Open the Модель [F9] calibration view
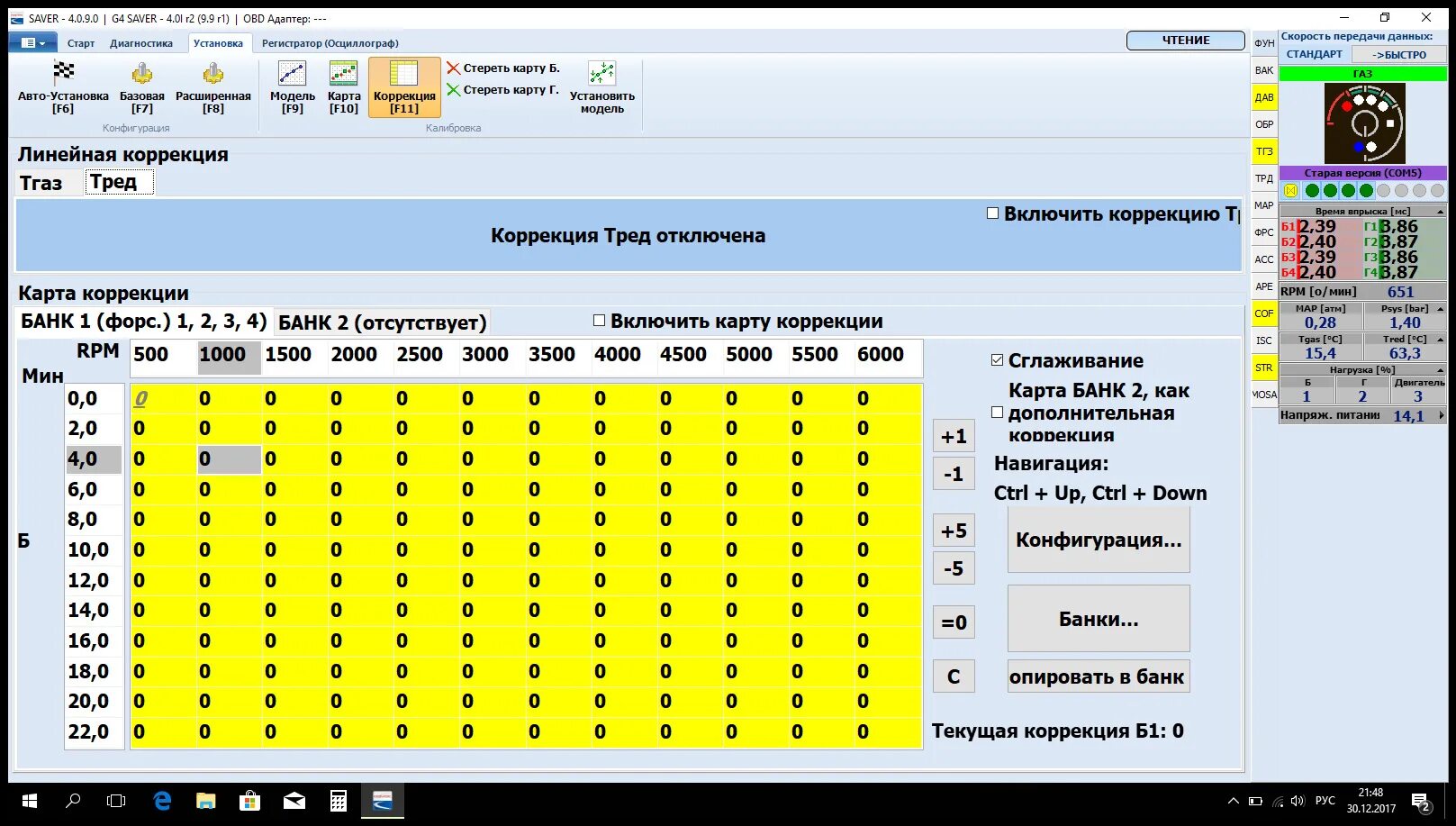1456x826 pixels. [x=293, y=87]
